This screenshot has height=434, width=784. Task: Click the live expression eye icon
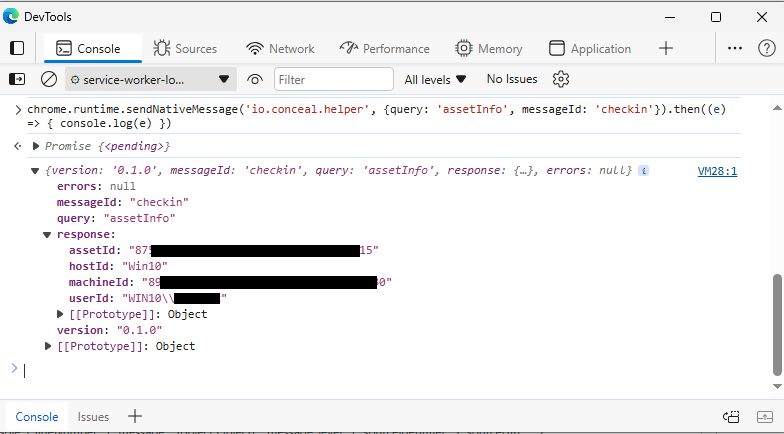tap(254, 80)
